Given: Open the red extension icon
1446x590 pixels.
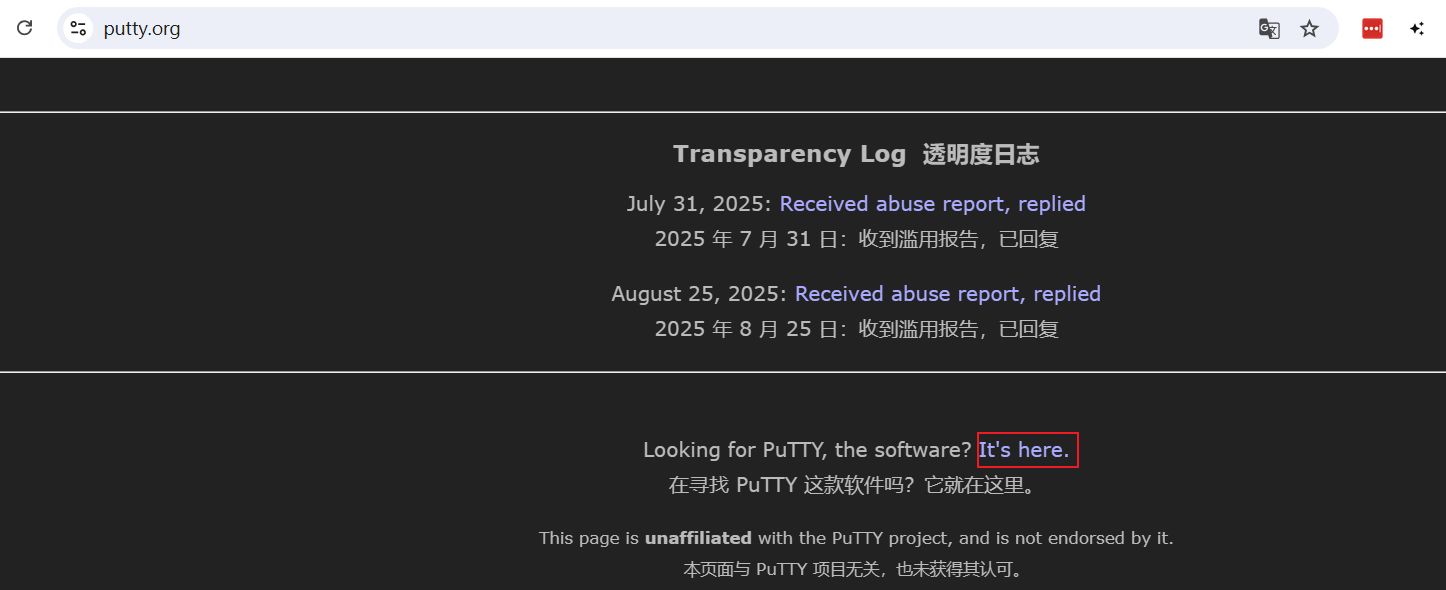Looking at the screenshot, I should click(1372, 29).
